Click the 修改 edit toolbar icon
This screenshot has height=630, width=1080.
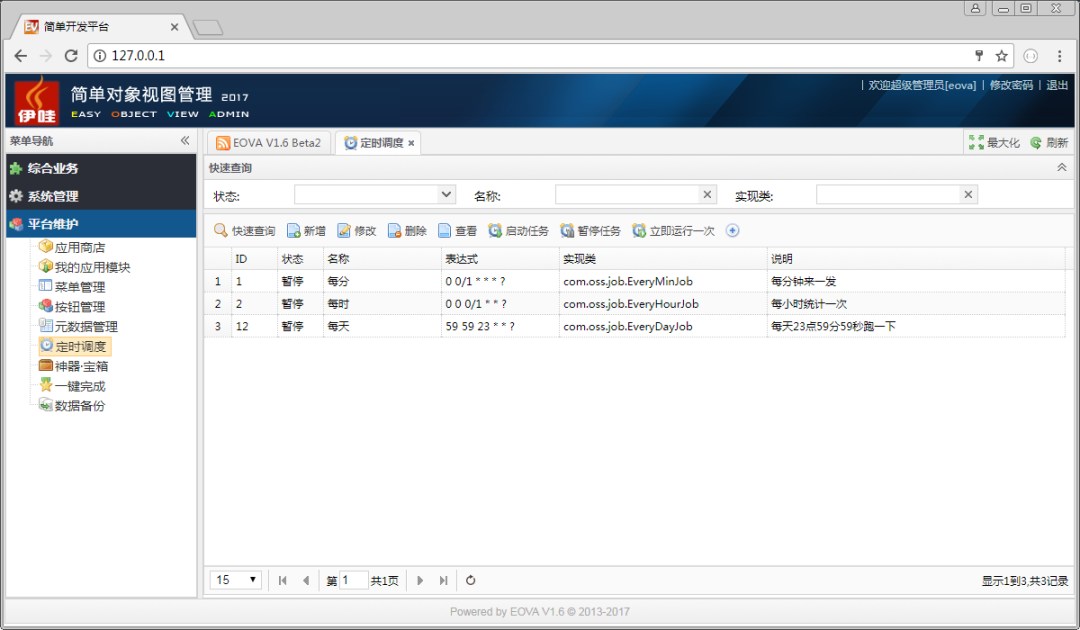click(x=344, y=231)
